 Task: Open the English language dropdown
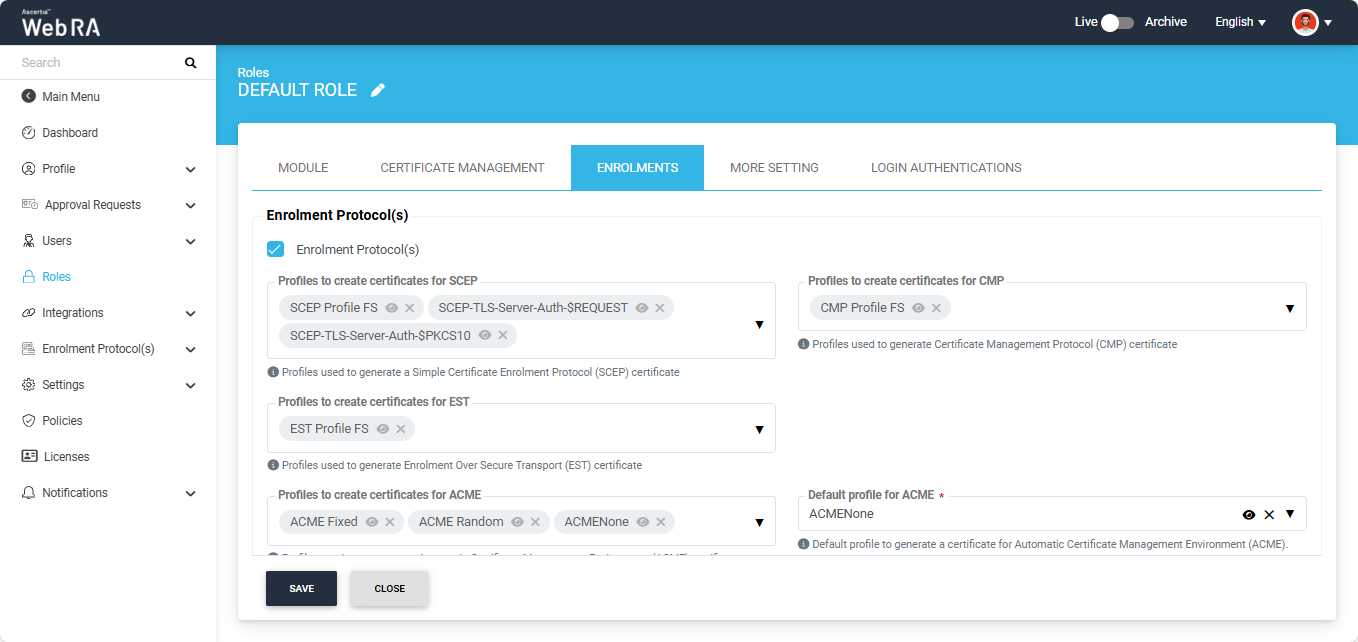coord(1240,22)
